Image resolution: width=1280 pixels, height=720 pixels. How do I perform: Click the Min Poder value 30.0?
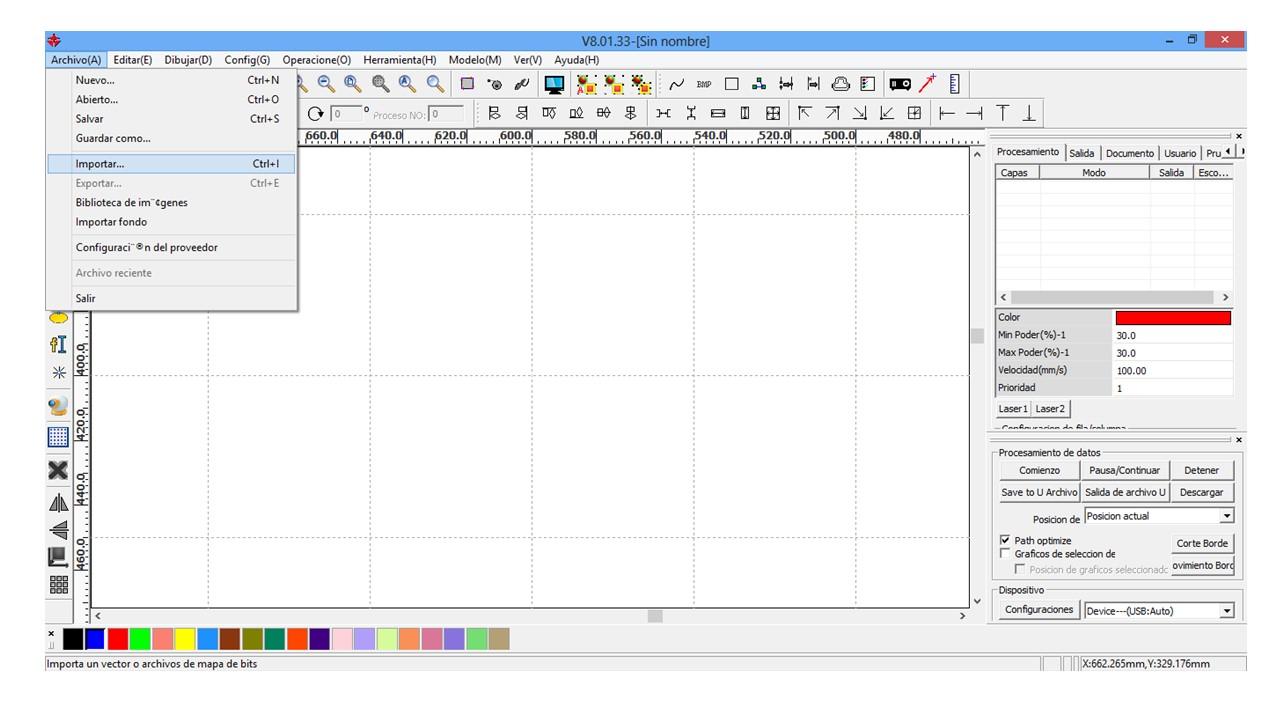[1173, 336]
